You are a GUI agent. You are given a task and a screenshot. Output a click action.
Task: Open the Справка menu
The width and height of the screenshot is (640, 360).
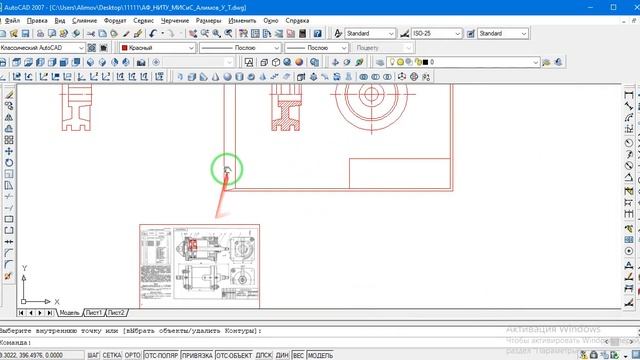click(x=297, y=20)
